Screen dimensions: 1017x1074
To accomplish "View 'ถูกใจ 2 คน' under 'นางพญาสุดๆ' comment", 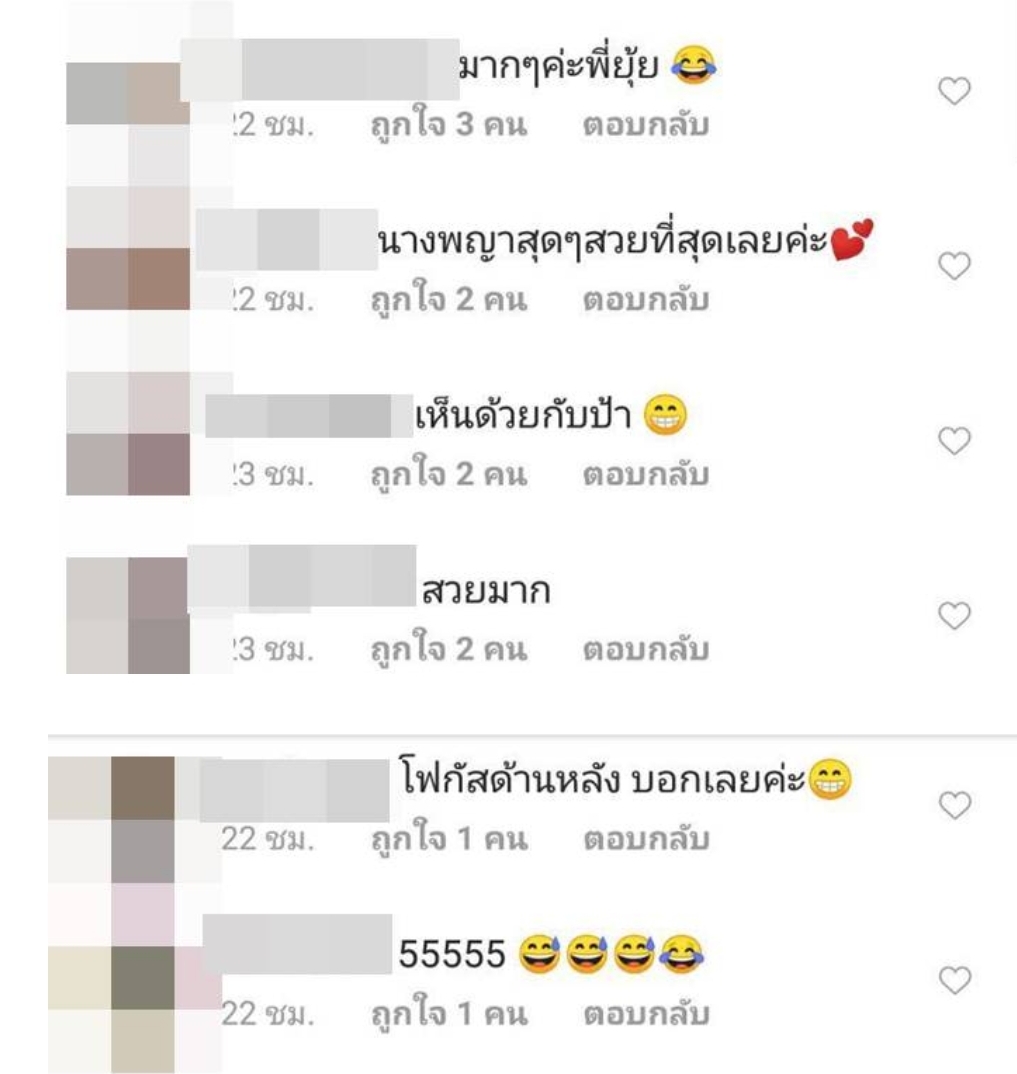I will point(449,300).
